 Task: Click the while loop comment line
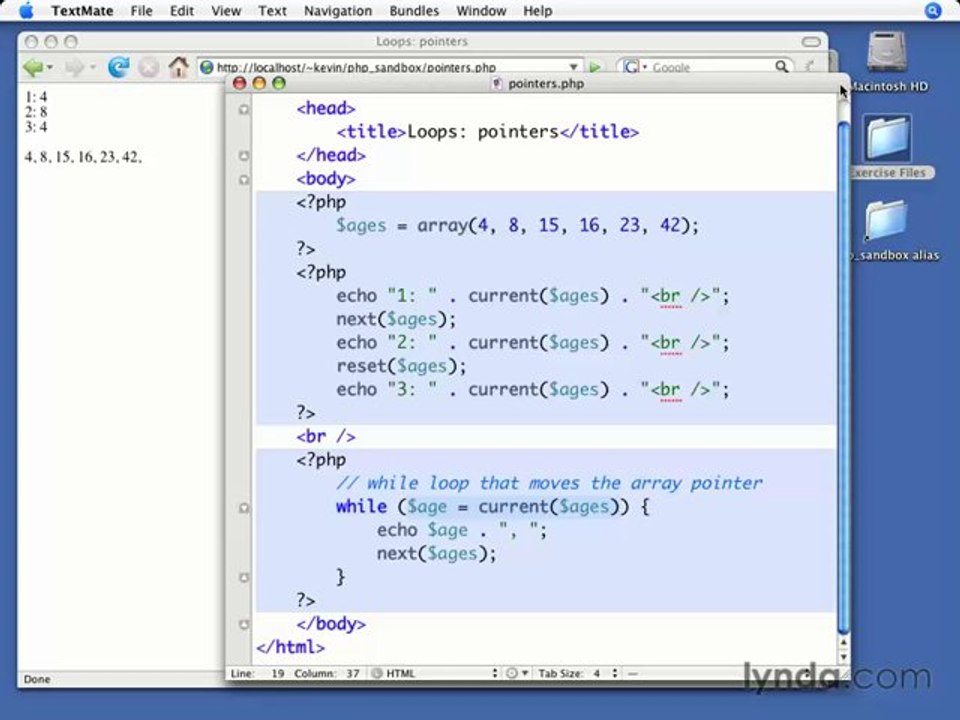(549, 483)
